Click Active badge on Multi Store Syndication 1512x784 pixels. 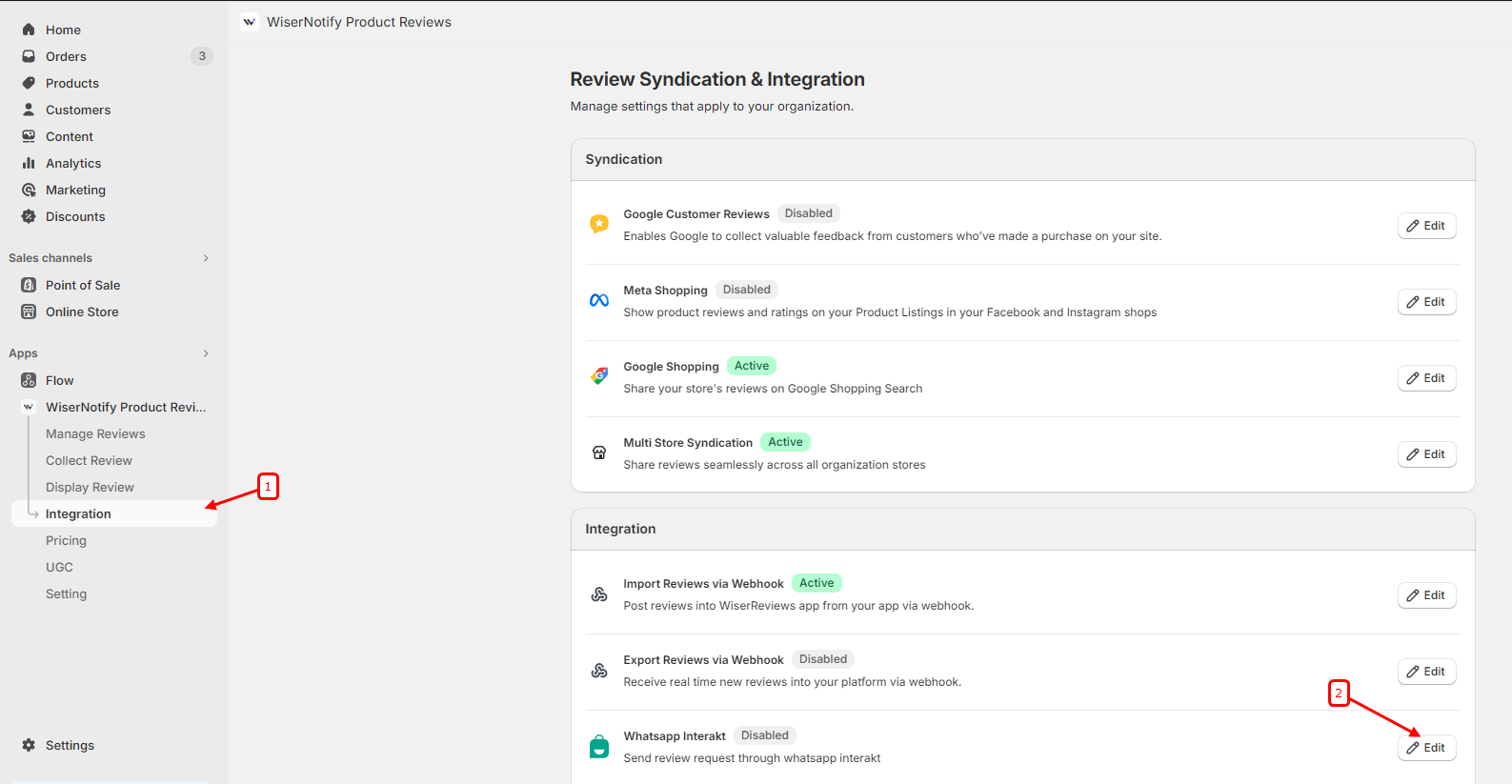[786, 442]
